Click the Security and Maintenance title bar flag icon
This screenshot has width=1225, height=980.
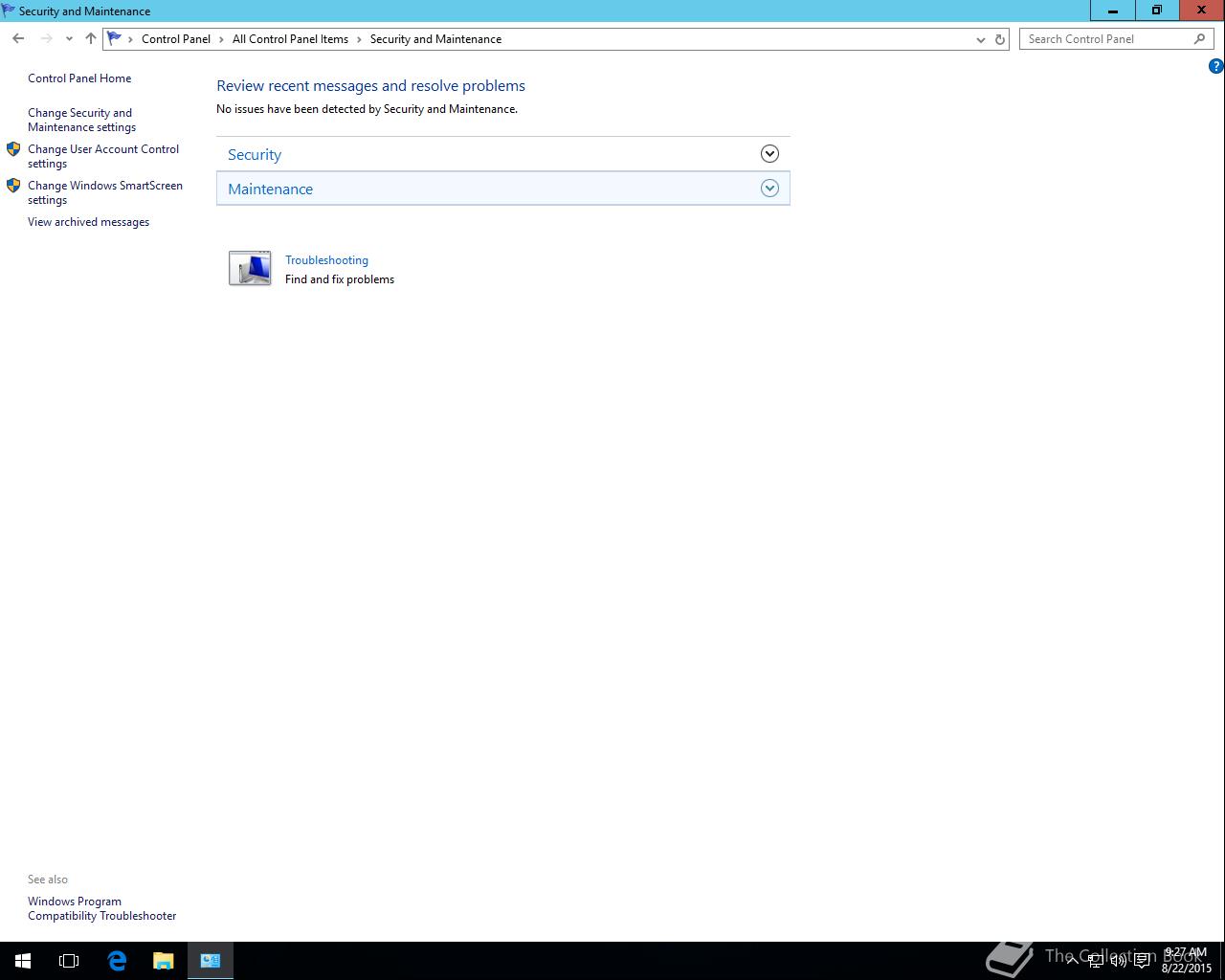[x=9, y=11]
